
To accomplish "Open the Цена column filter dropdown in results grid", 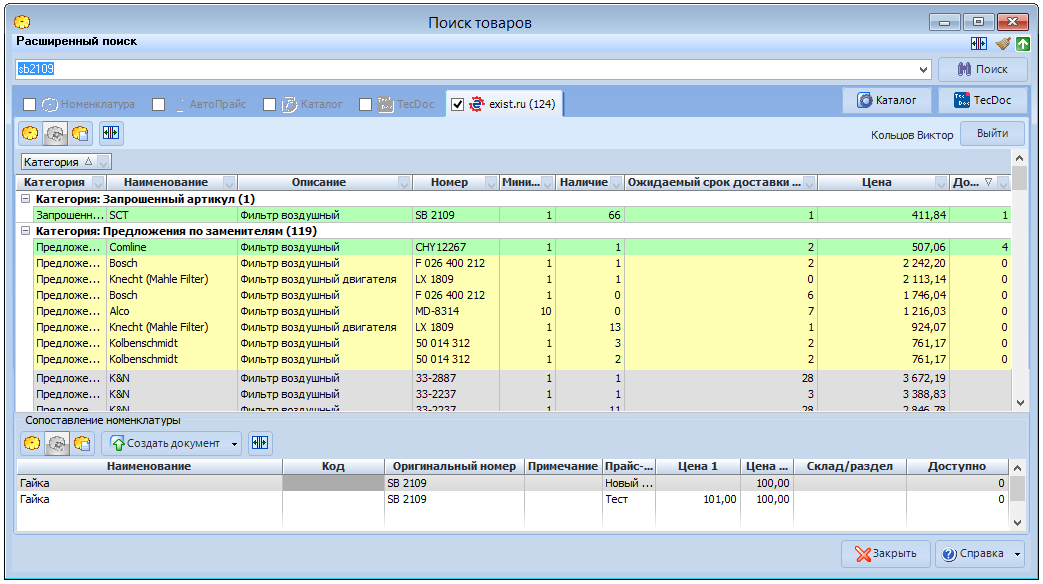I will 941,183.
